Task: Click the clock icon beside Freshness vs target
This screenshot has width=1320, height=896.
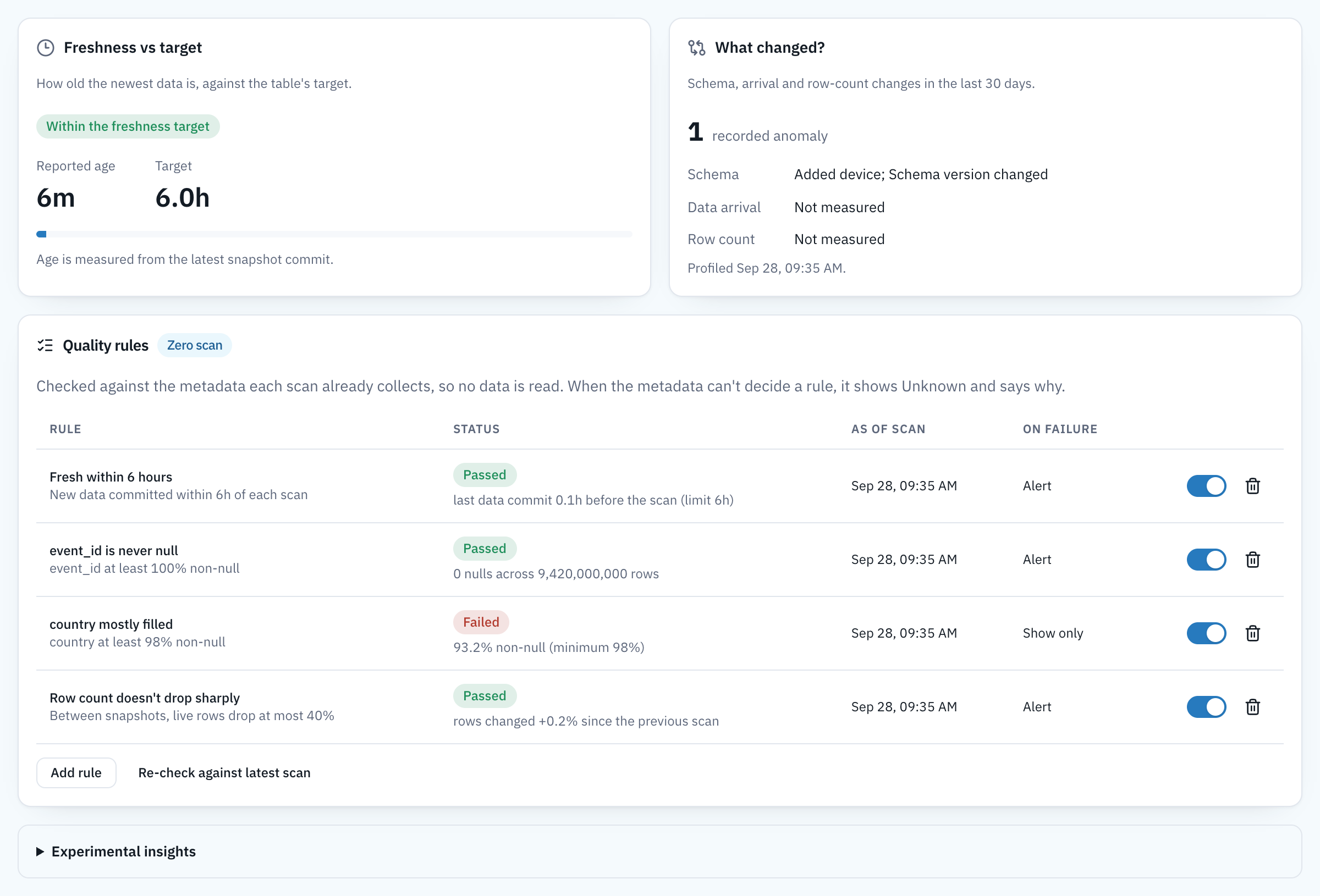Action: [x=46, y=48]
